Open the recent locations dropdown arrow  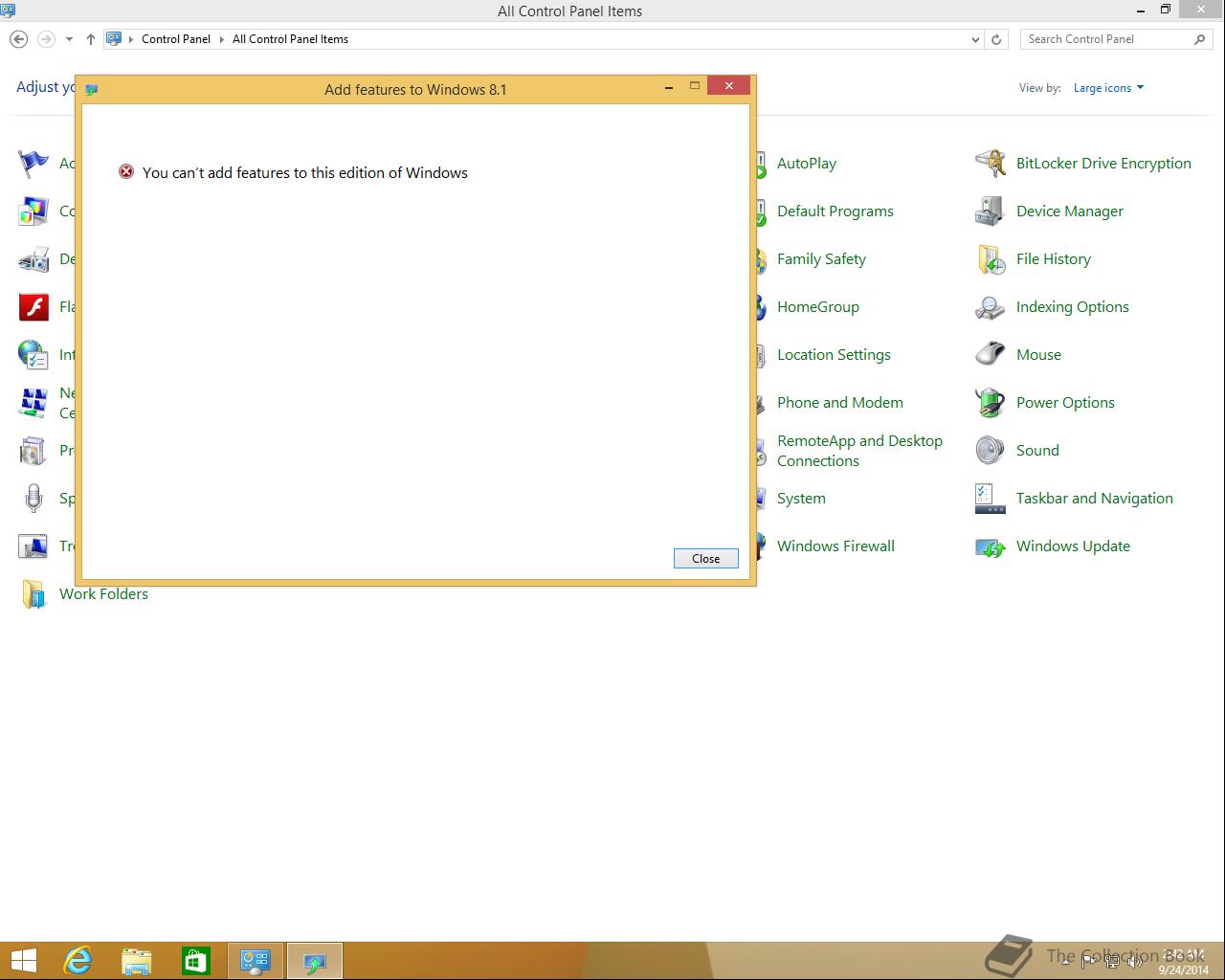(69, 39)
